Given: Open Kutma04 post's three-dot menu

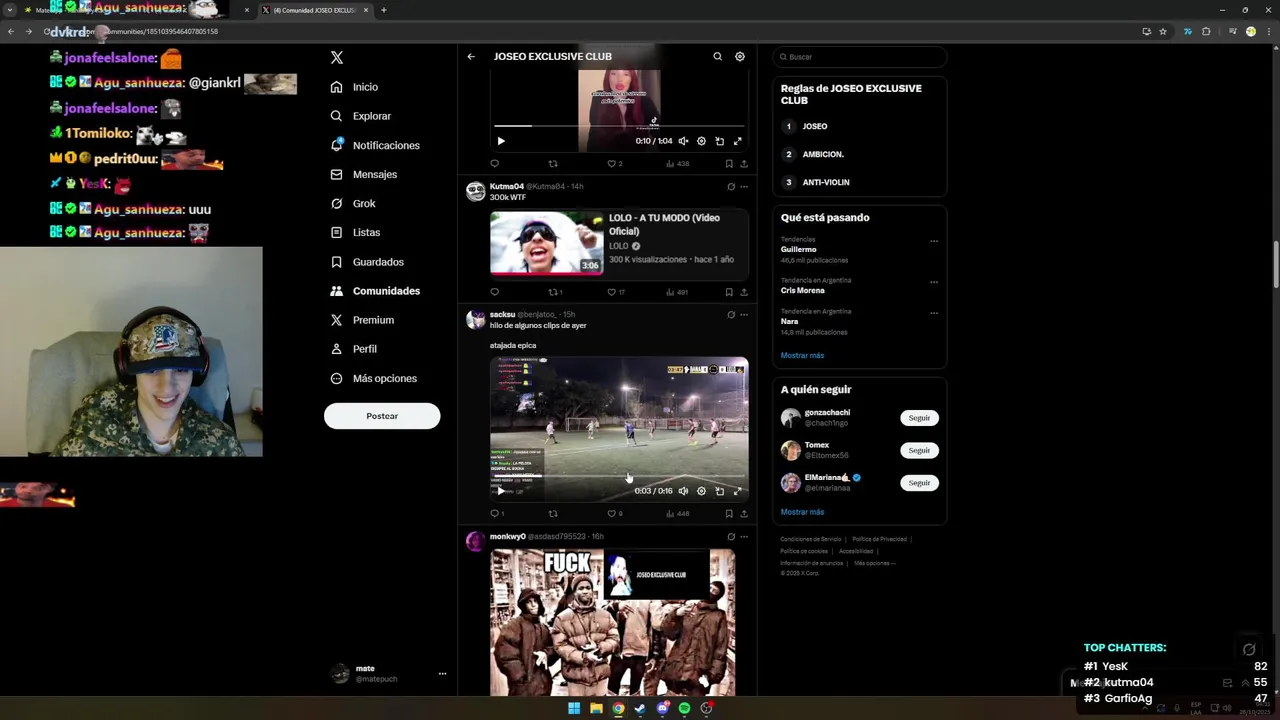Looking at the screenshot, I should click(x=743, y=186).
